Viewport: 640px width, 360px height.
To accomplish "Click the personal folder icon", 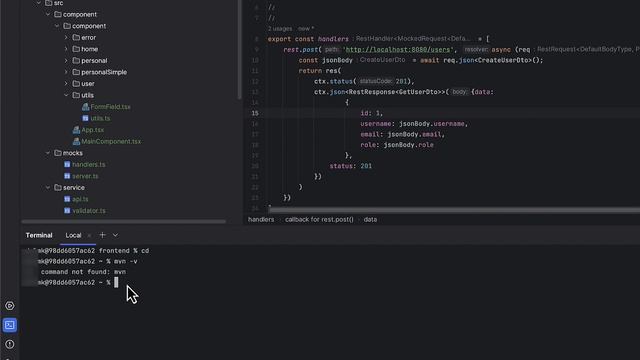I will point(76,60).
